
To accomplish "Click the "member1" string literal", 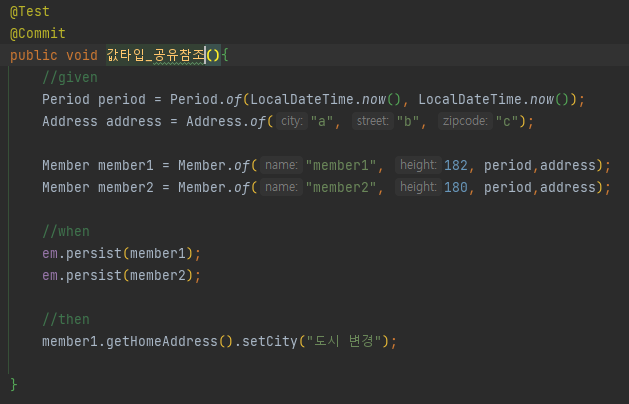I will coord(341,166).
